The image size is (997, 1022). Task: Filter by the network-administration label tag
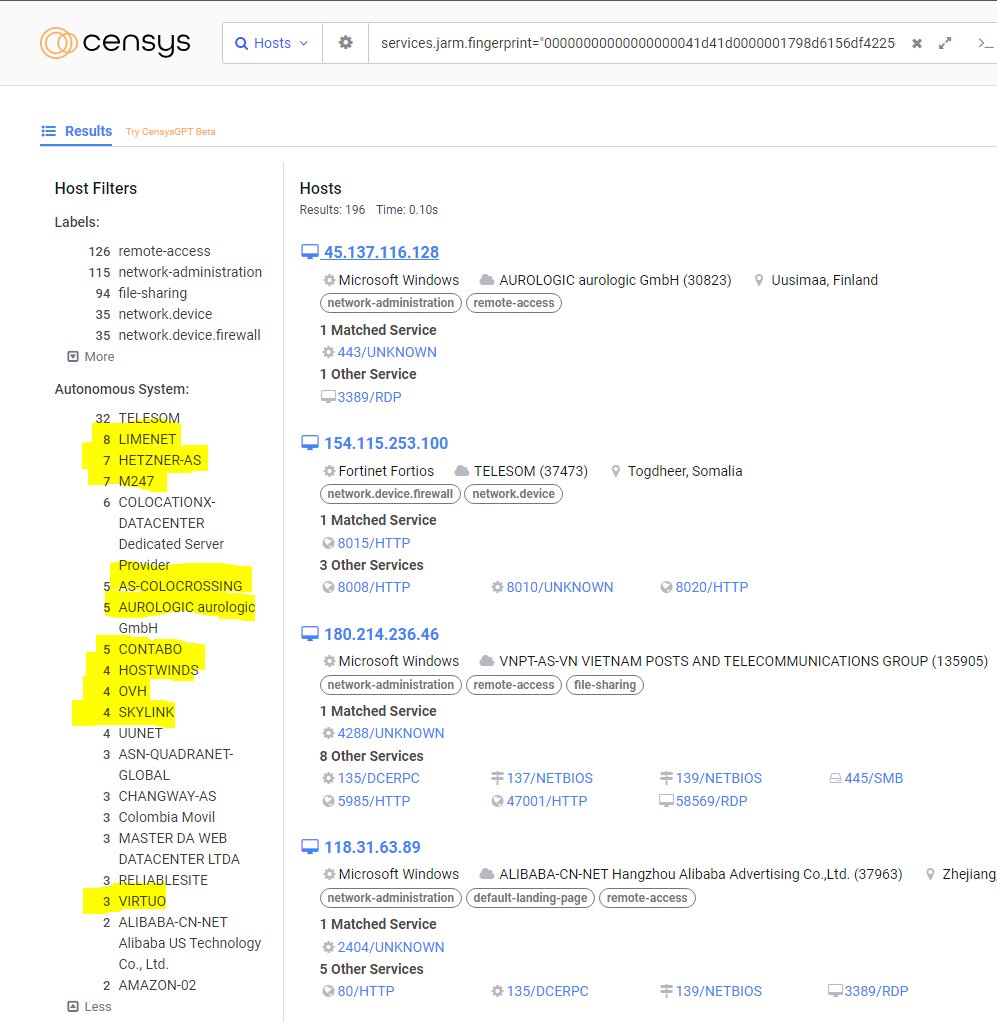(x=390, y=303)
